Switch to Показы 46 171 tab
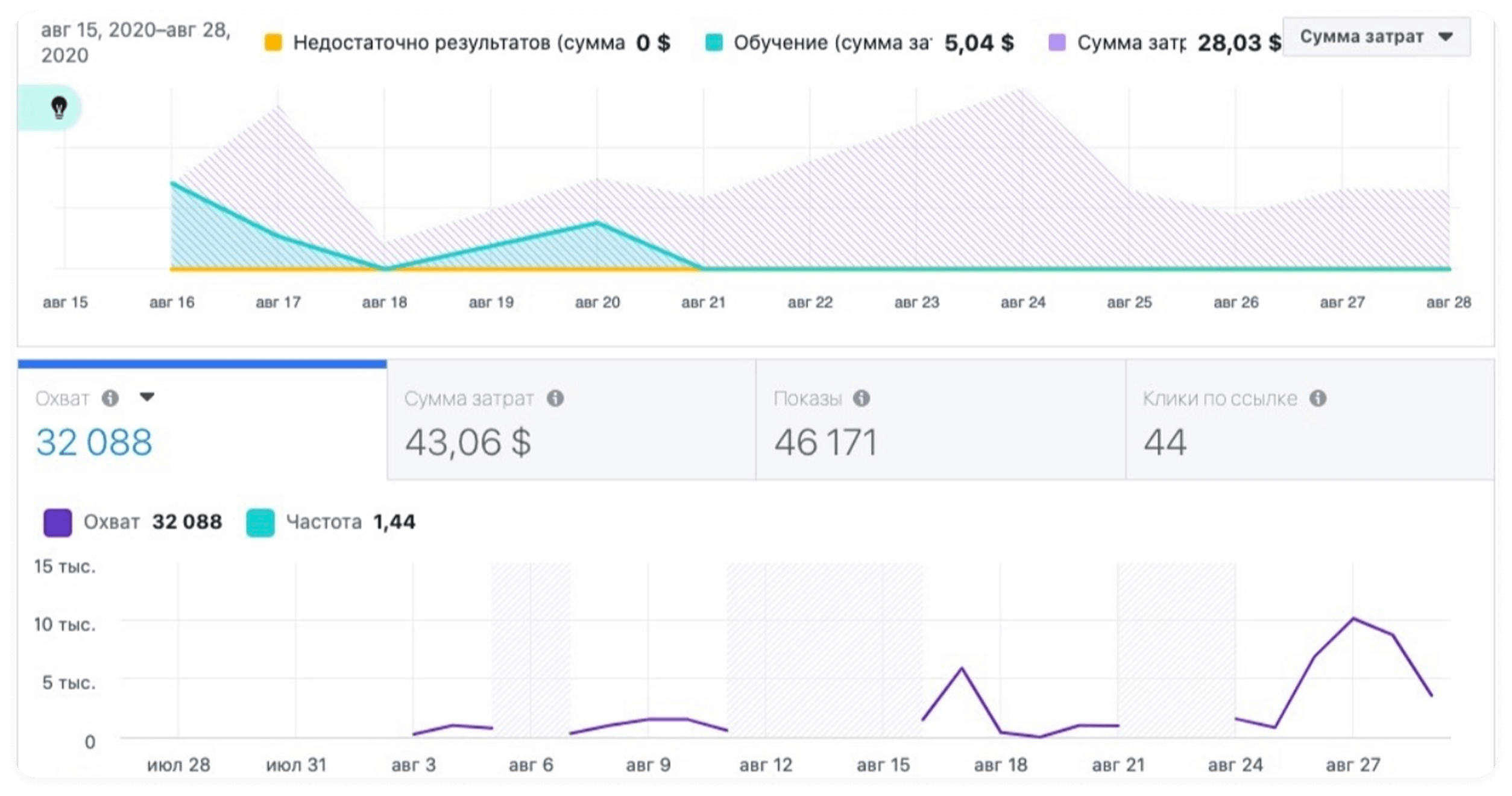Screen dimensions: 1512x796 pyautogui.click(x=940, y=420)
